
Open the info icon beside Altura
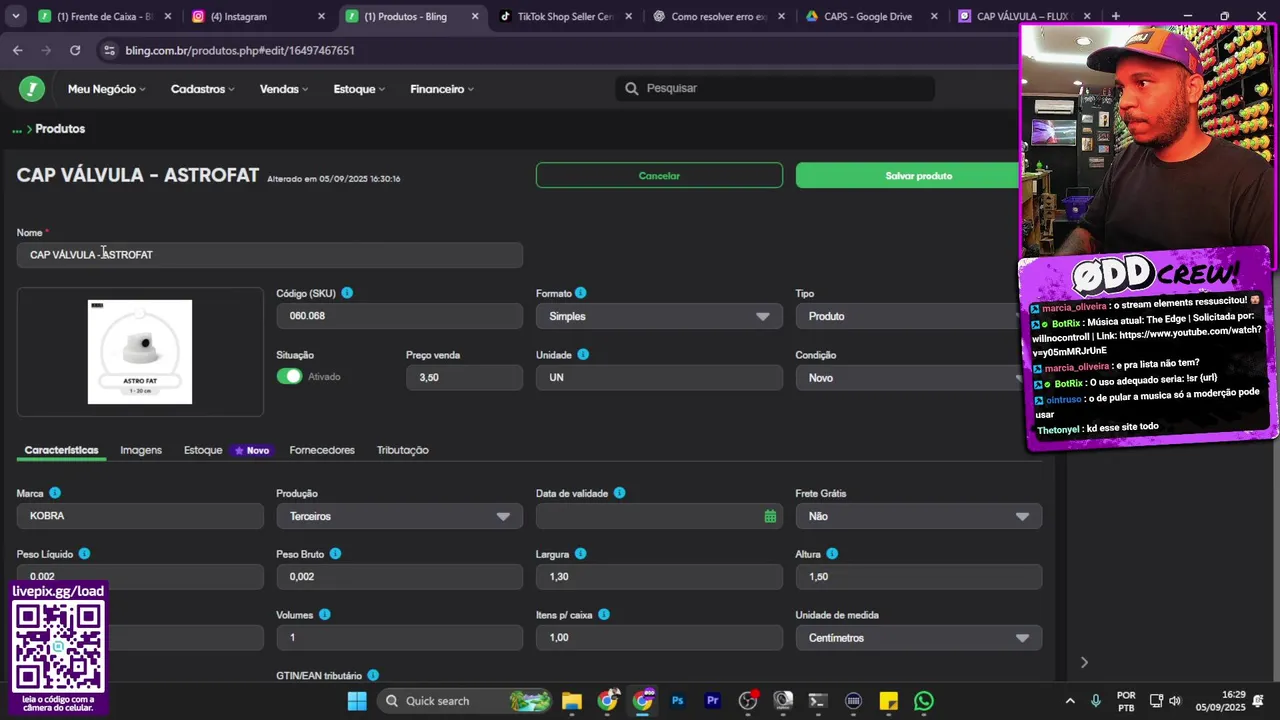point(832,554)
